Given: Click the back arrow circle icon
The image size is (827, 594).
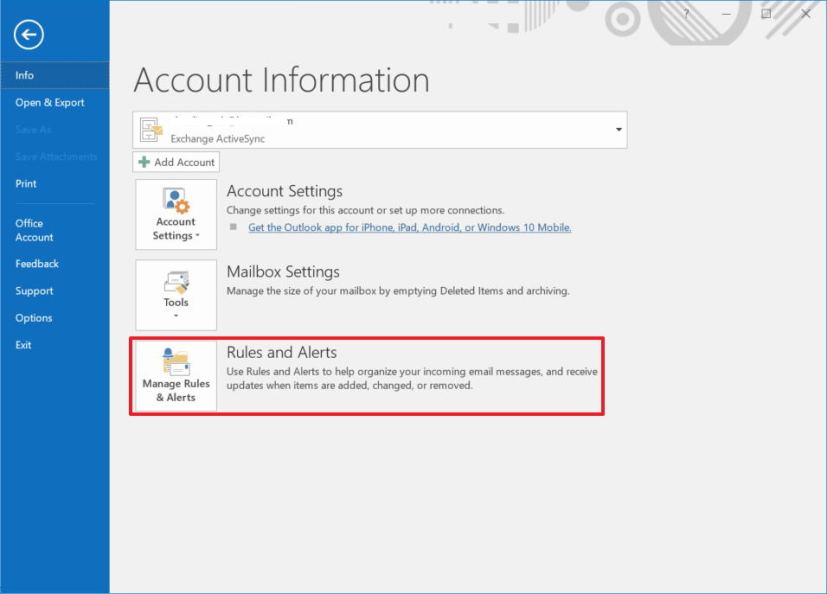Looking at the screenshot, I should click(x=28, y=35).
